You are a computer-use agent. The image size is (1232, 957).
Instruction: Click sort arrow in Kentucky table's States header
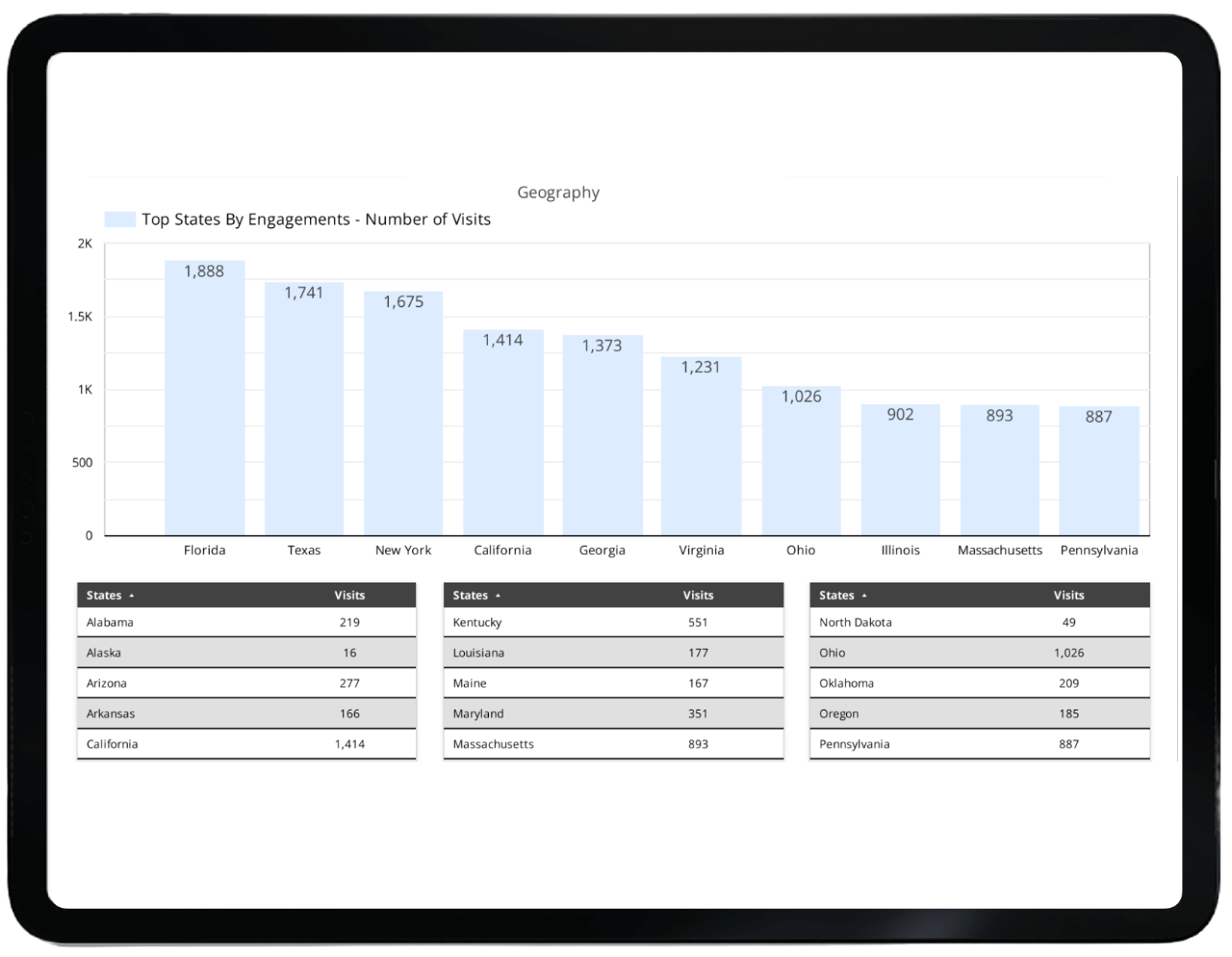coord(498,596)
